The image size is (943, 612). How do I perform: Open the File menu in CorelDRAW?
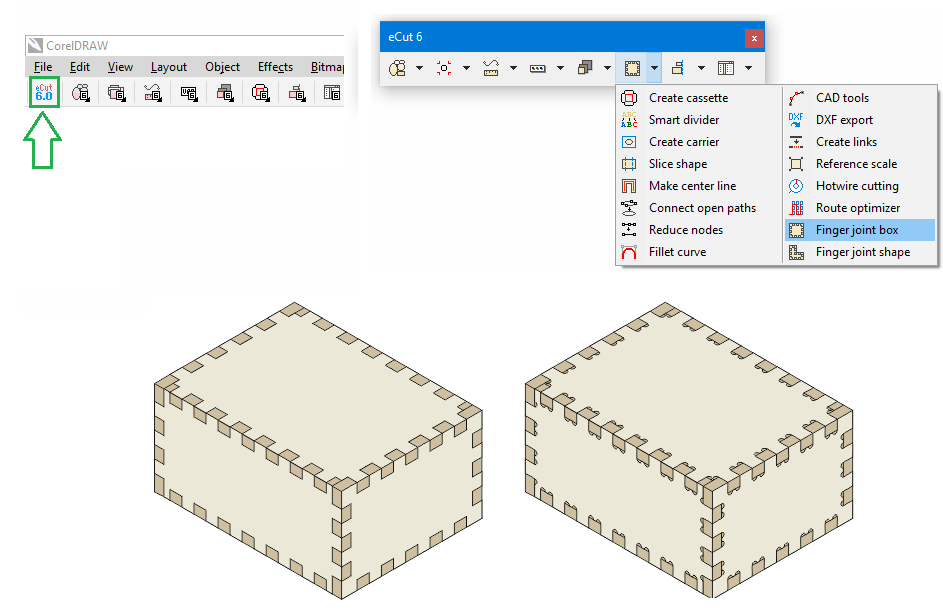pos(43,67)
